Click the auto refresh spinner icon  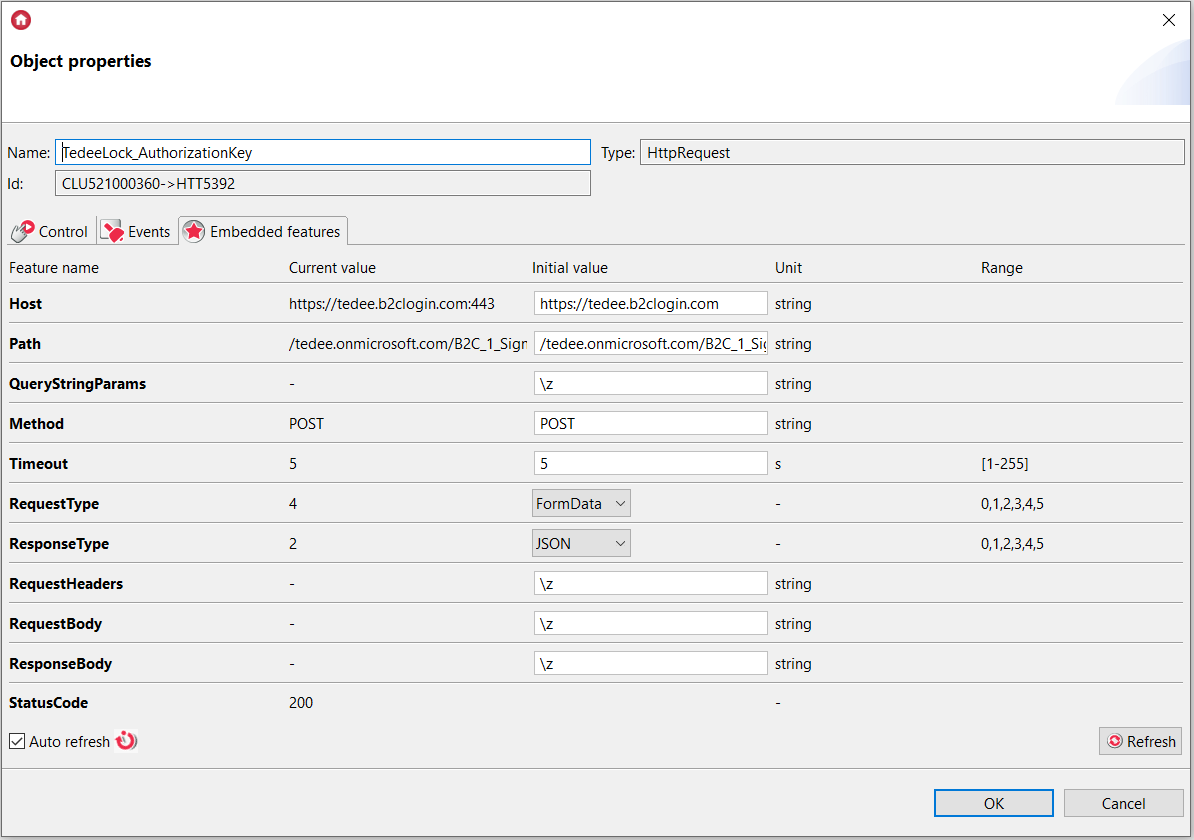coord(126,741)
